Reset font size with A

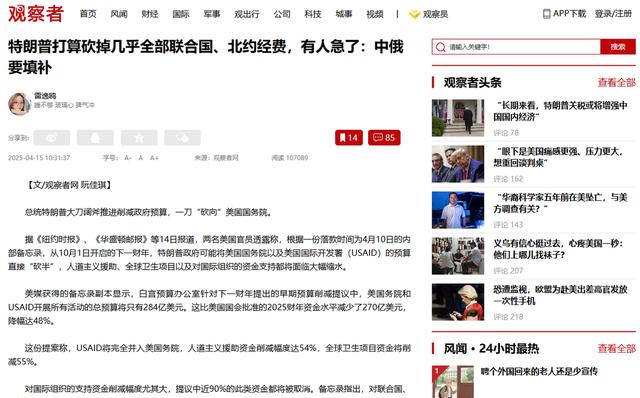pos(141,158)
